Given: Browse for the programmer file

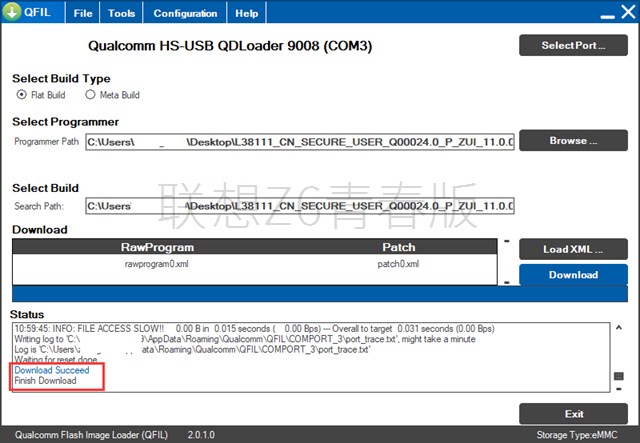Looking at the screenshot, I should (x=573, y=140).
